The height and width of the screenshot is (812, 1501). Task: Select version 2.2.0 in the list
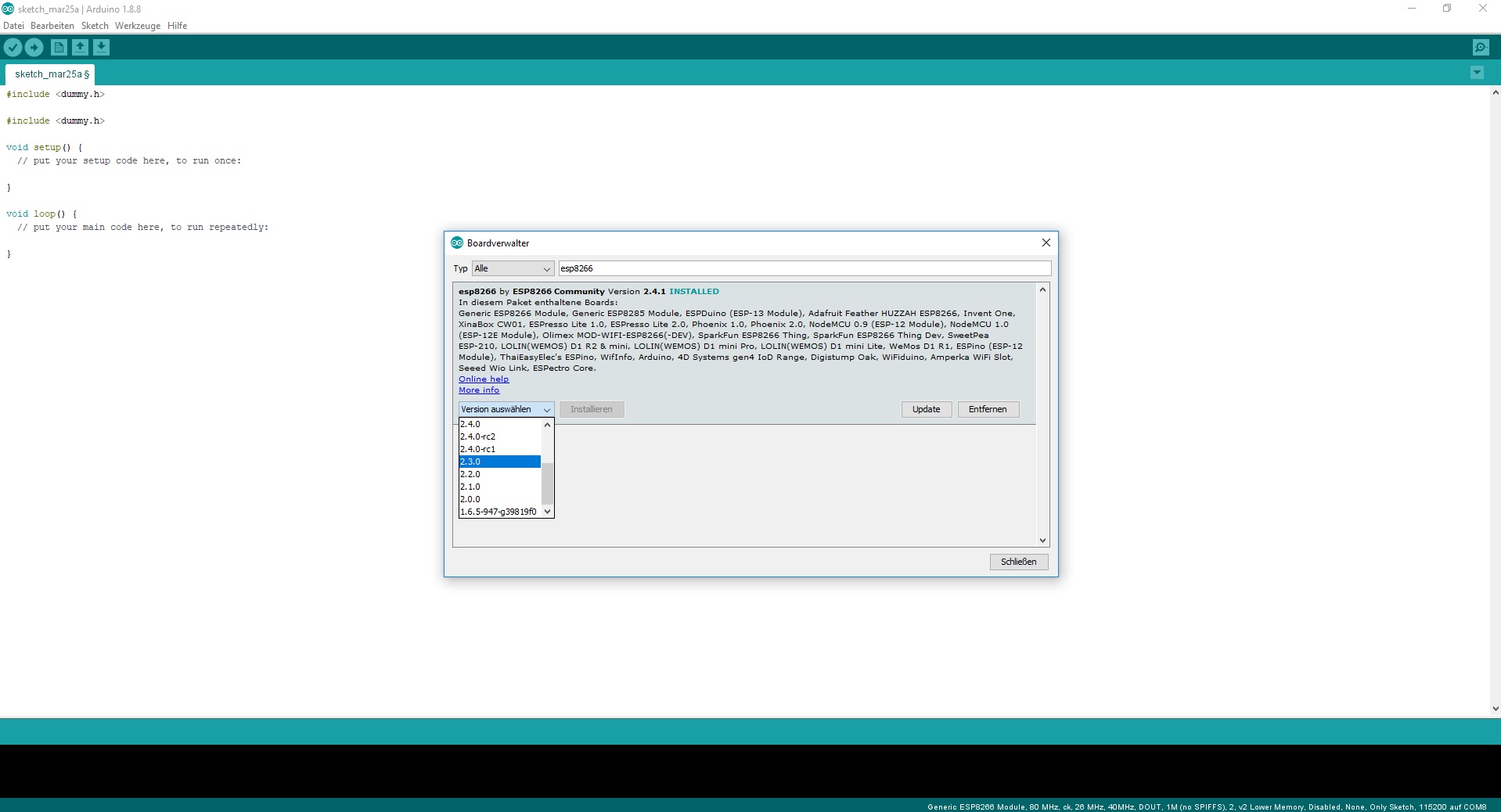pyautogui.click(x=499, y=474)
